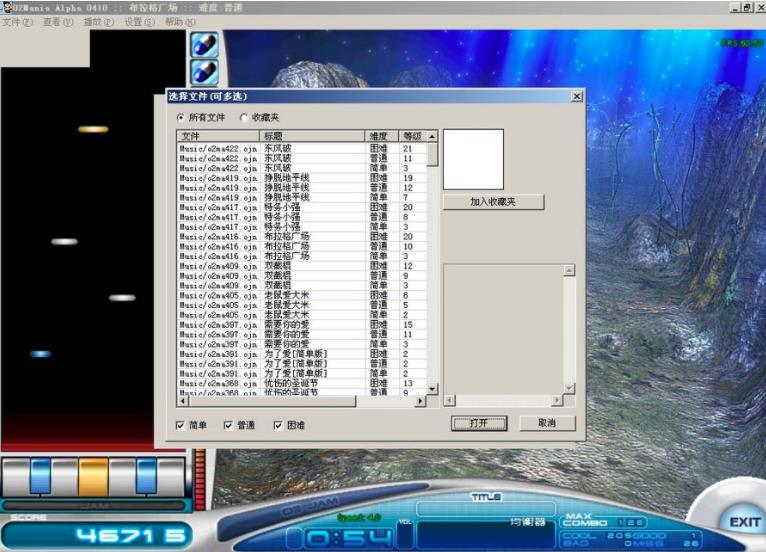
Task: Click the empty white song preview thumbnail
Action: tap(473, 159)
